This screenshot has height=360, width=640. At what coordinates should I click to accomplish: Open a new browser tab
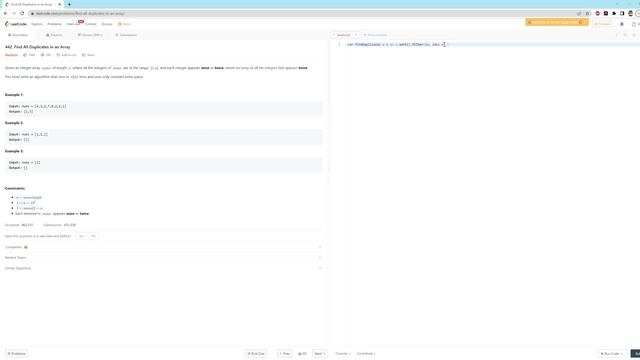69,4
